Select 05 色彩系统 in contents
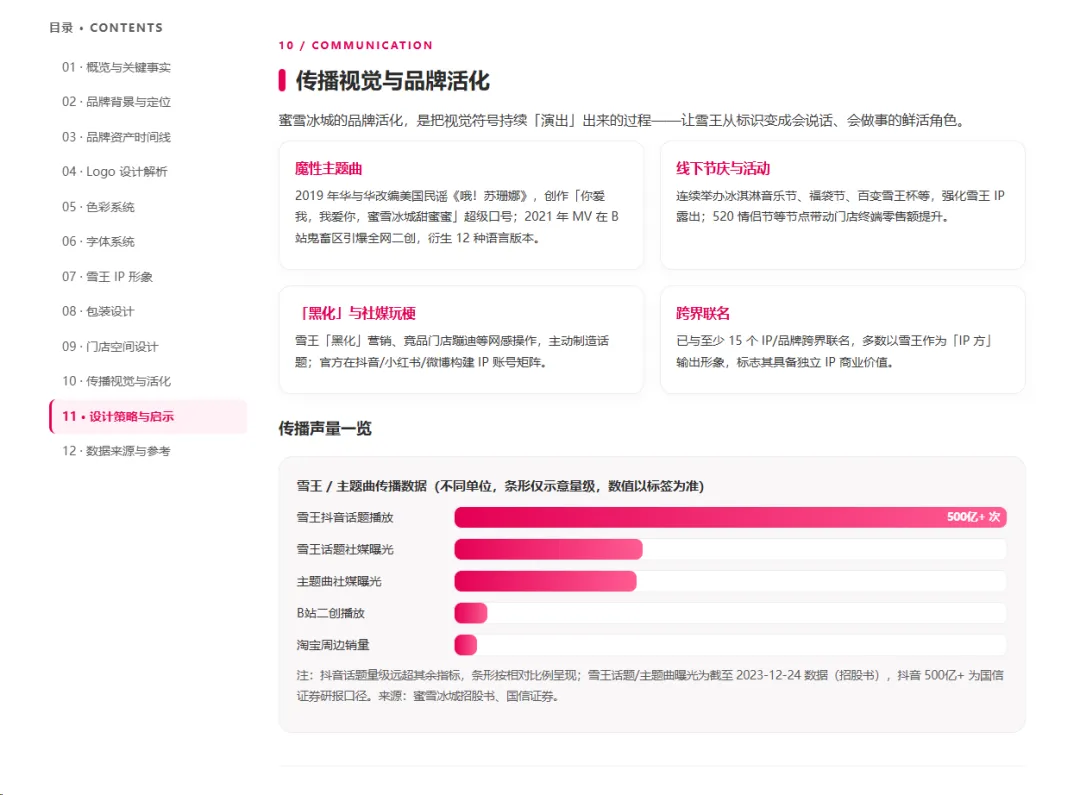The height and width of the screenshot is (795, 1080). (98, 207)
